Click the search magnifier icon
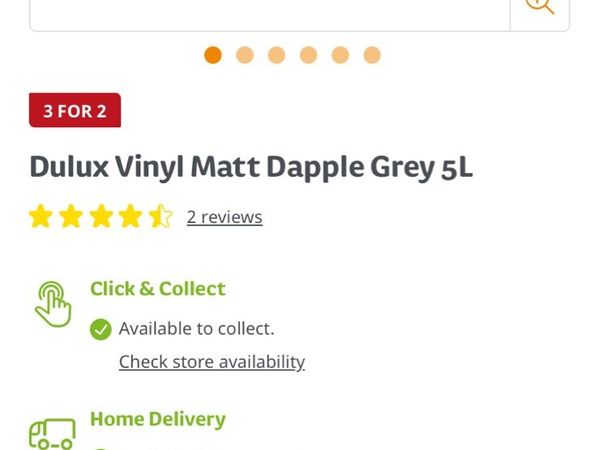The width and height of the screenshot is (600, 450). click(x=540, y=8)
